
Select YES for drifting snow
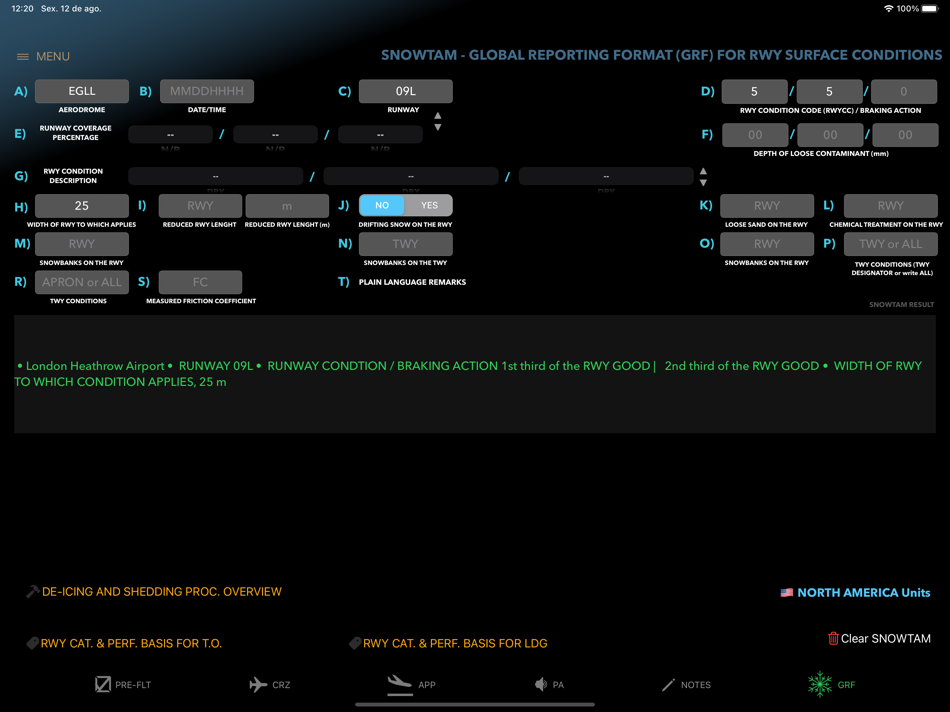(x=429, y=205)
